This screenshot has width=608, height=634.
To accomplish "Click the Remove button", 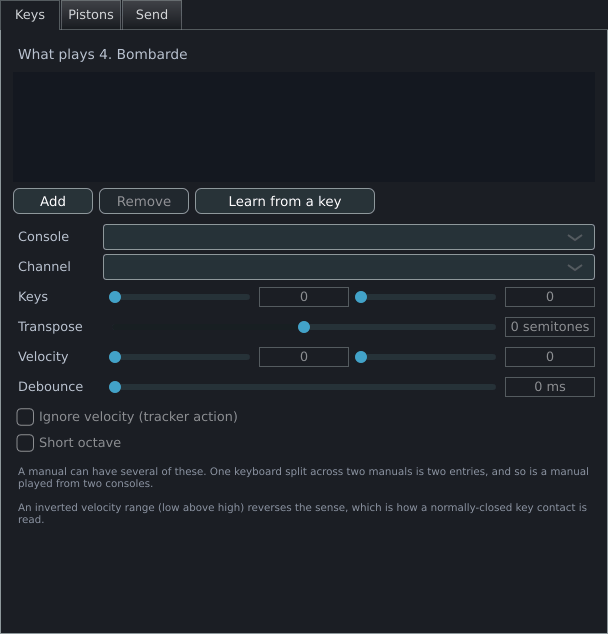I will [x=144, y=201].
